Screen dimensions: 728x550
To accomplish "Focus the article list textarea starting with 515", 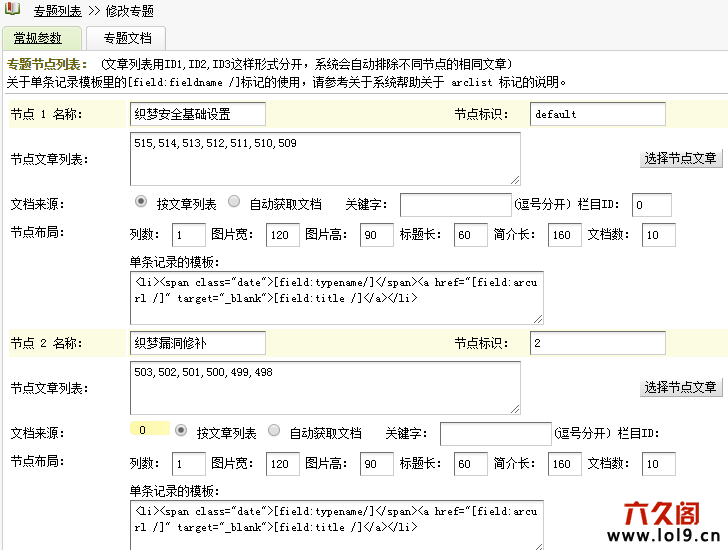I will pos(325,159).
